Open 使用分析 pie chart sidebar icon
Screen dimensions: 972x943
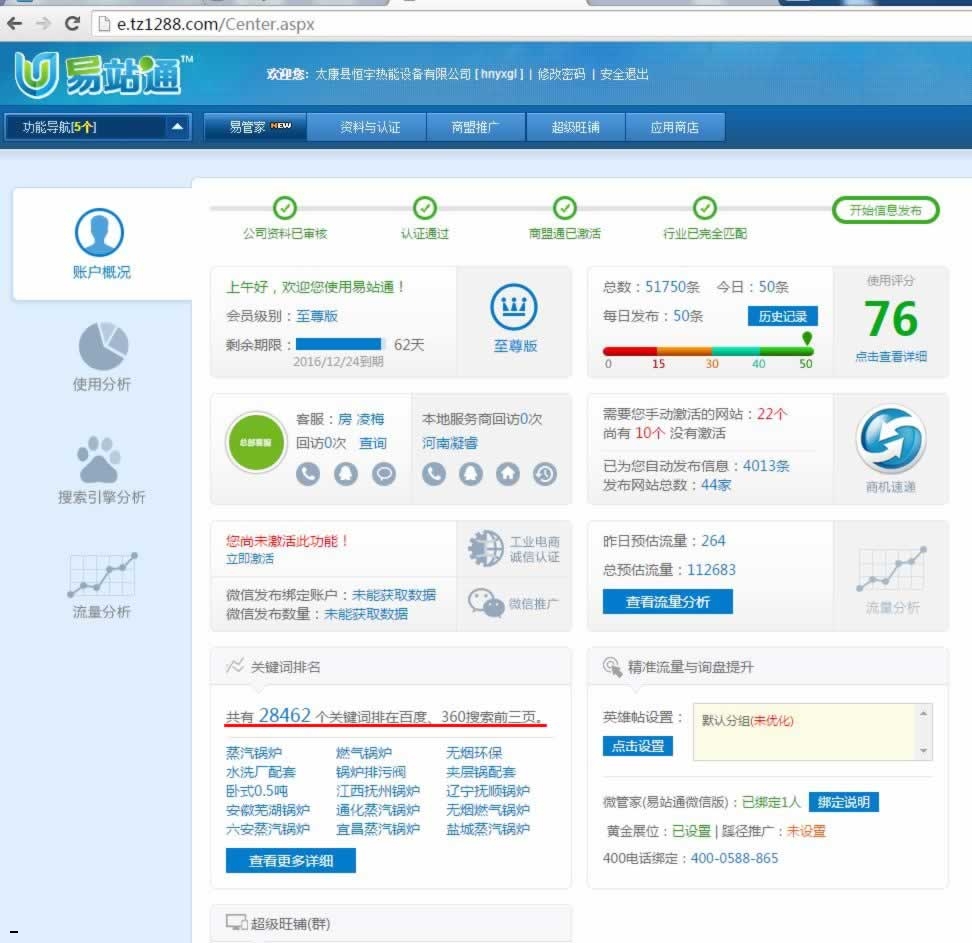coord(103,347)
